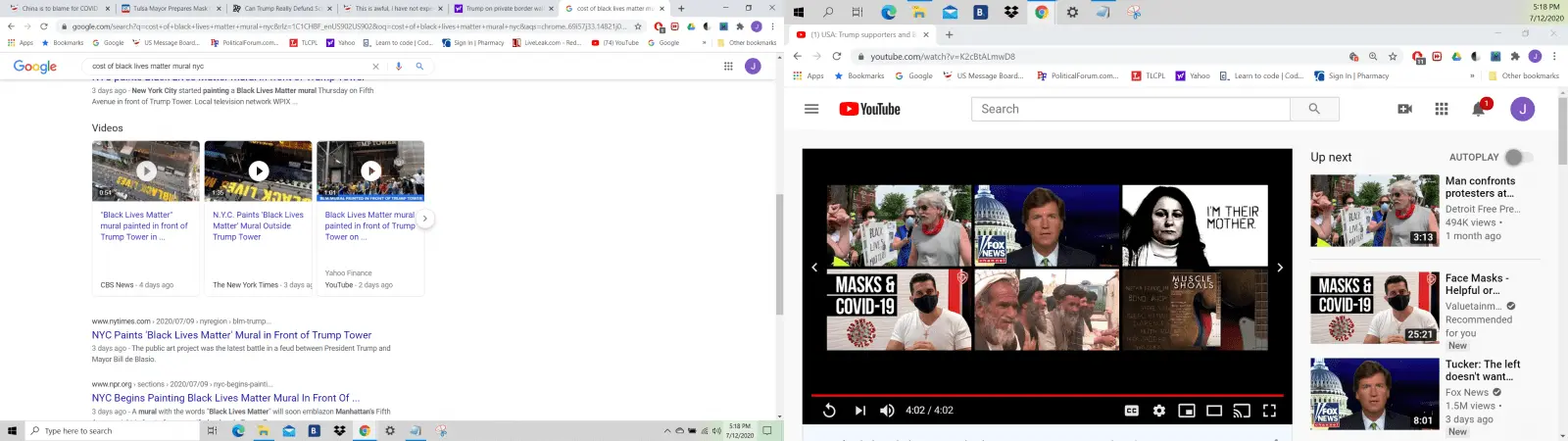Enter fullscreen in YouTube player
The height and width of the screenshot is (441, 1568).
(1269, 411)
